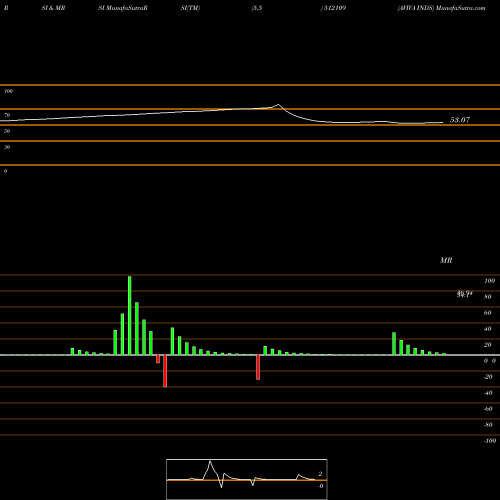Click the 40 label on MR axis
The width and height of the screenshot is (500, 500).
click(x=488, y=329)
